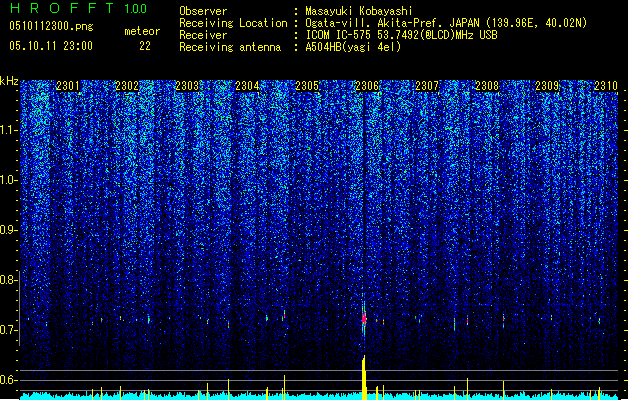Click the 0.7 frequency axis label
The width and height of the screenshot is (629, 400).
pyautogui.click(x=8, y=330)
